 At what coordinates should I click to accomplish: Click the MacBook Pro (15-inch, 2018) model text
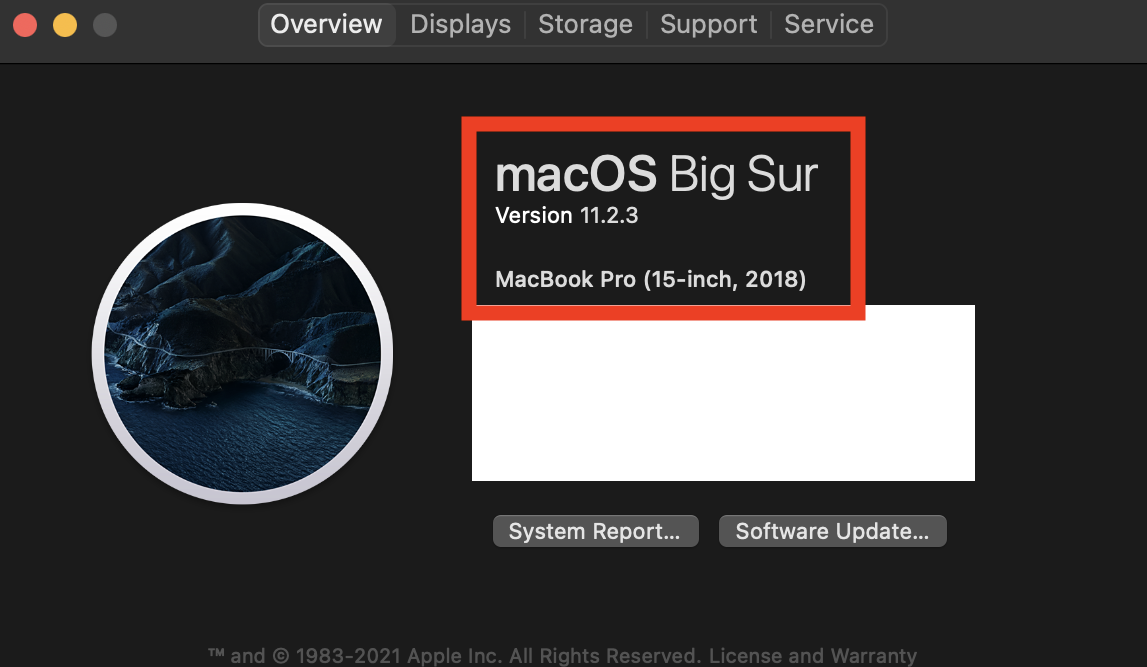650,279
